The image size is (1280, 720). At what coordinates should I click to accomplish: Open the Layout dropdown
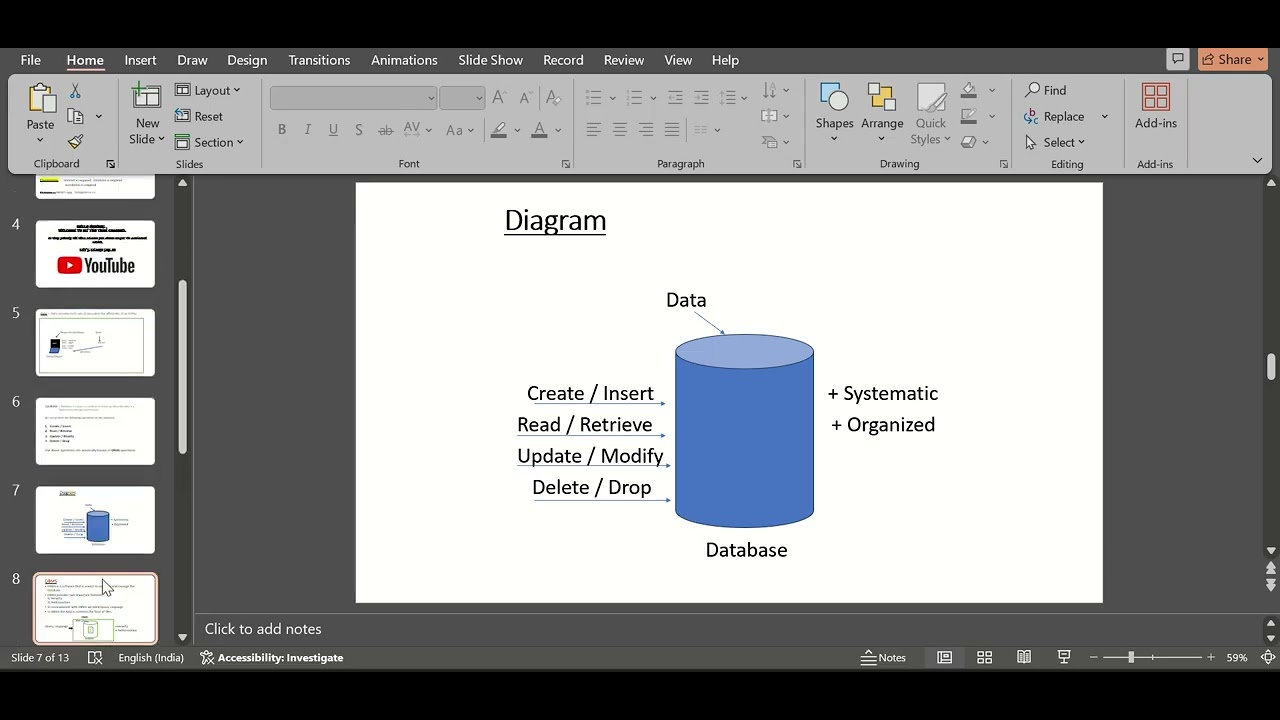tap(208, 90)
